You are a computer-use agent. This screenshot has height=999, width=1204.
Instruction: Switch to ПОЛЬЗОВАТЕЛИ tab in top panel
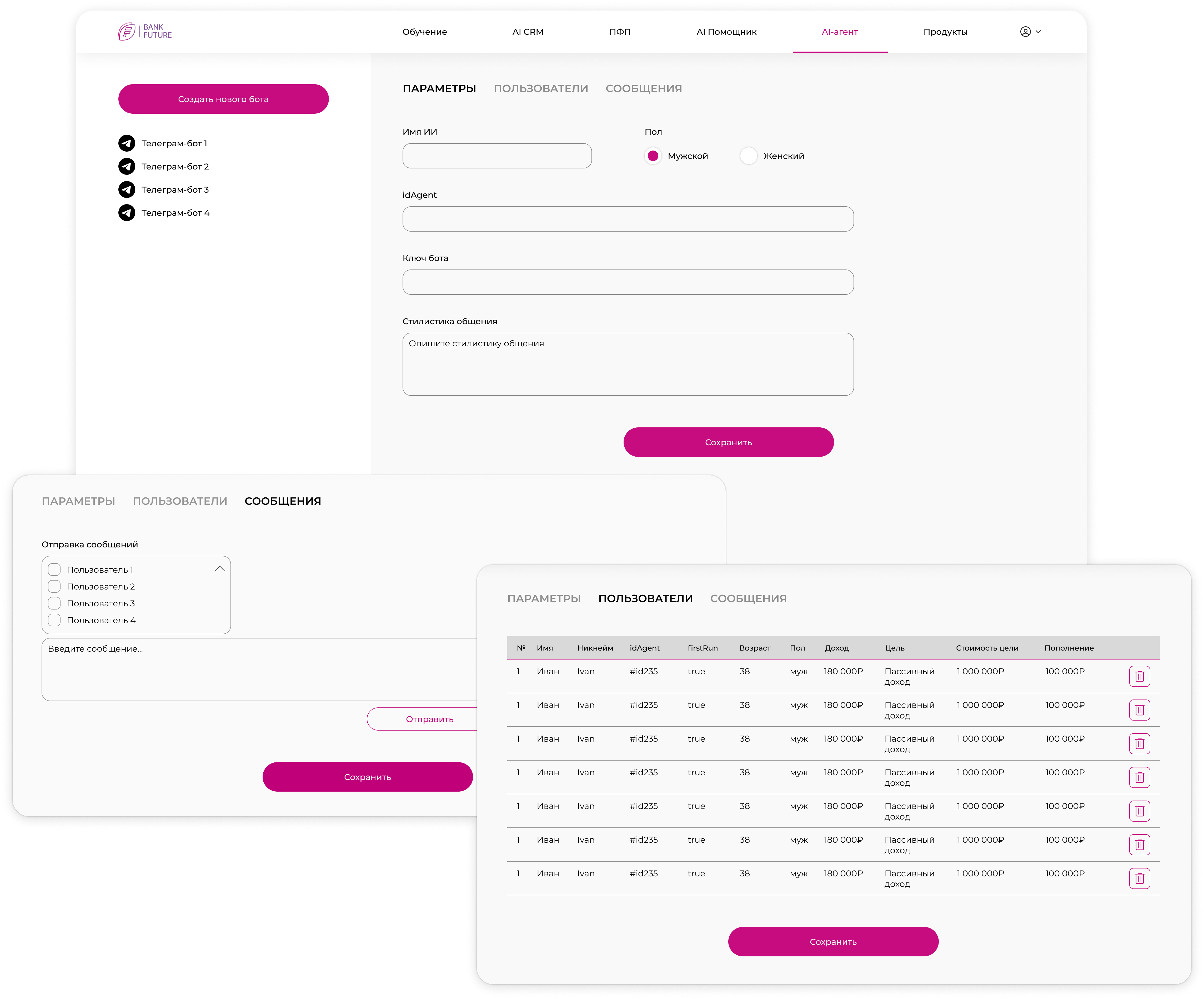pyautogui.click(x=541, y=89)
